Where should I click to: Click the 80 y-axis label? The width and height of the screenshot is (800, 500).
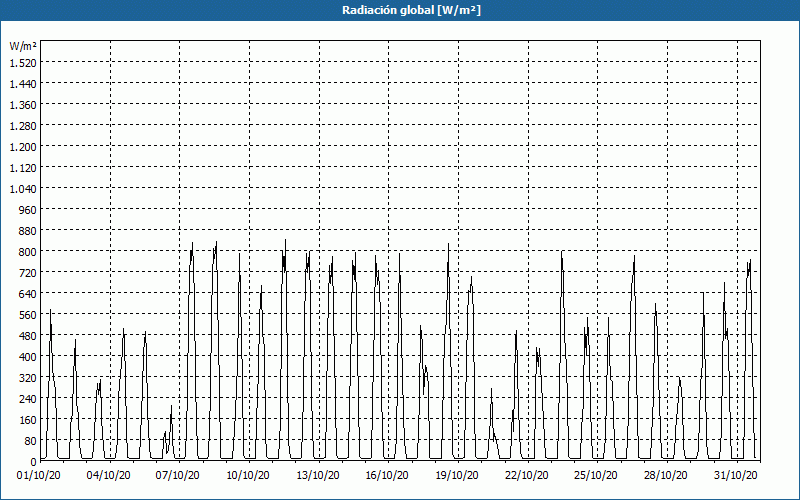[31, 441]
